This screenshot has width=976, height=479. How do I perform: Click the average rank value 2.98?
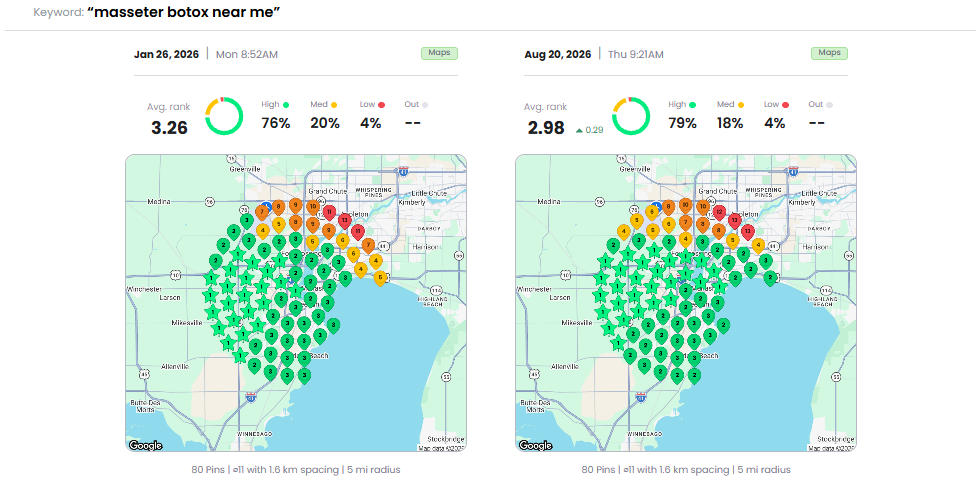click(546, 128)
